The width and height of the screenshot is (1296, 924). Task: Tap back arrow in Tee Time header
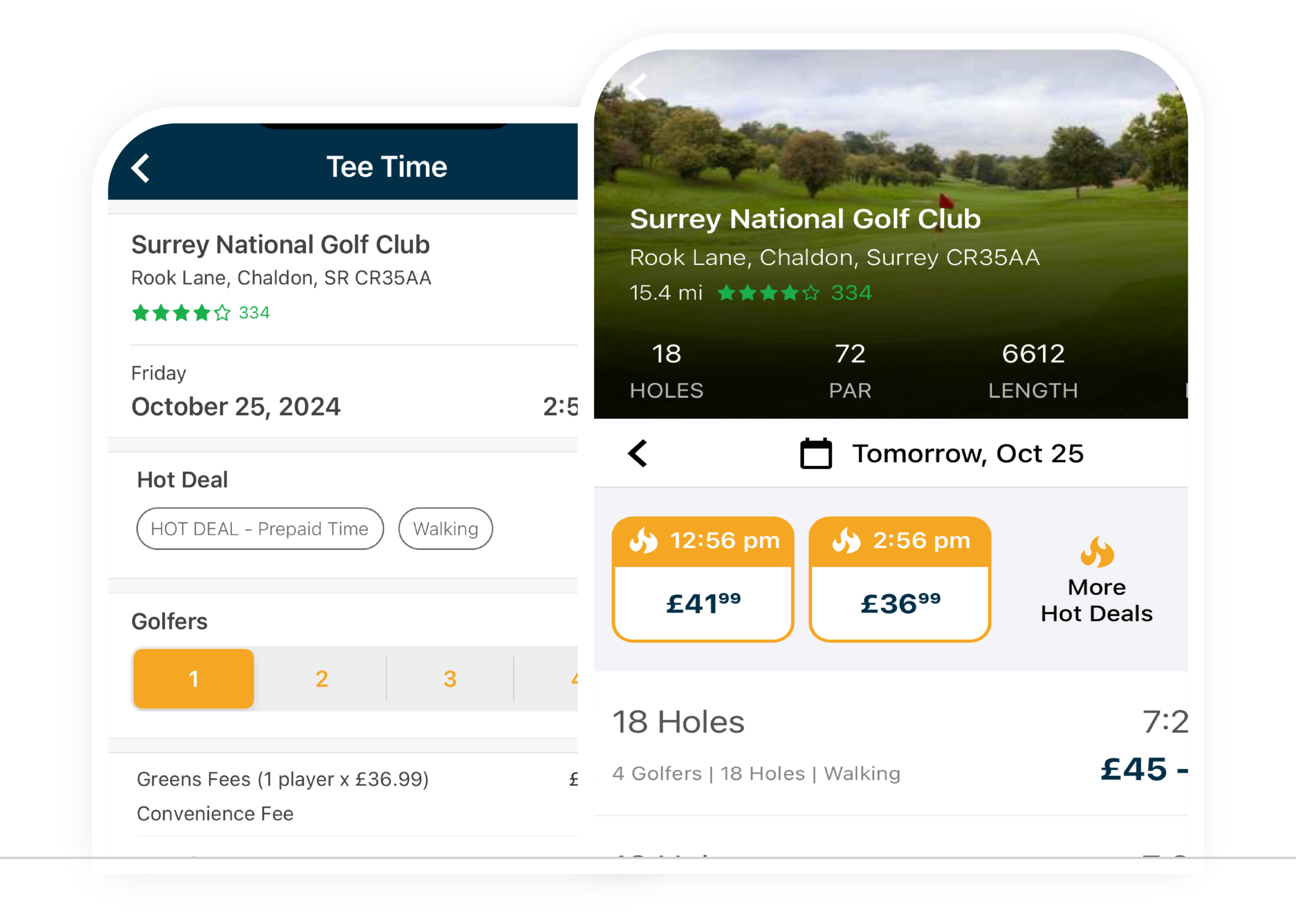click(141, 168)
